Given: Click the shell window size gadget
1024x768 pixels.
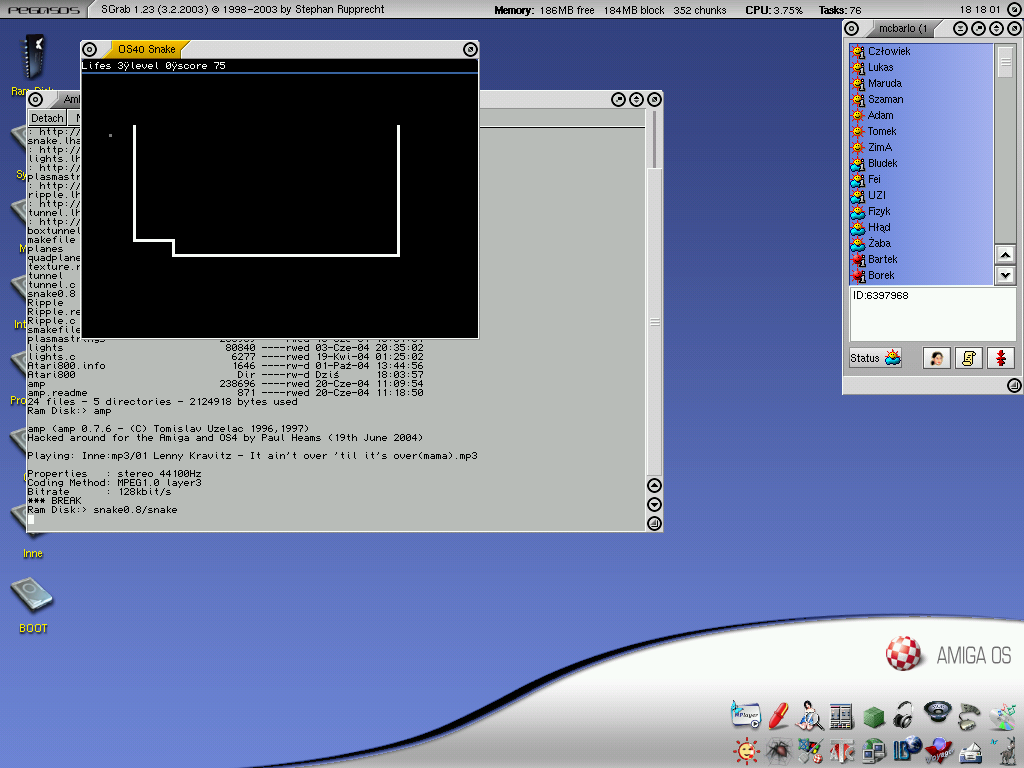Looking at the screenshot, I should coord(654,523).
